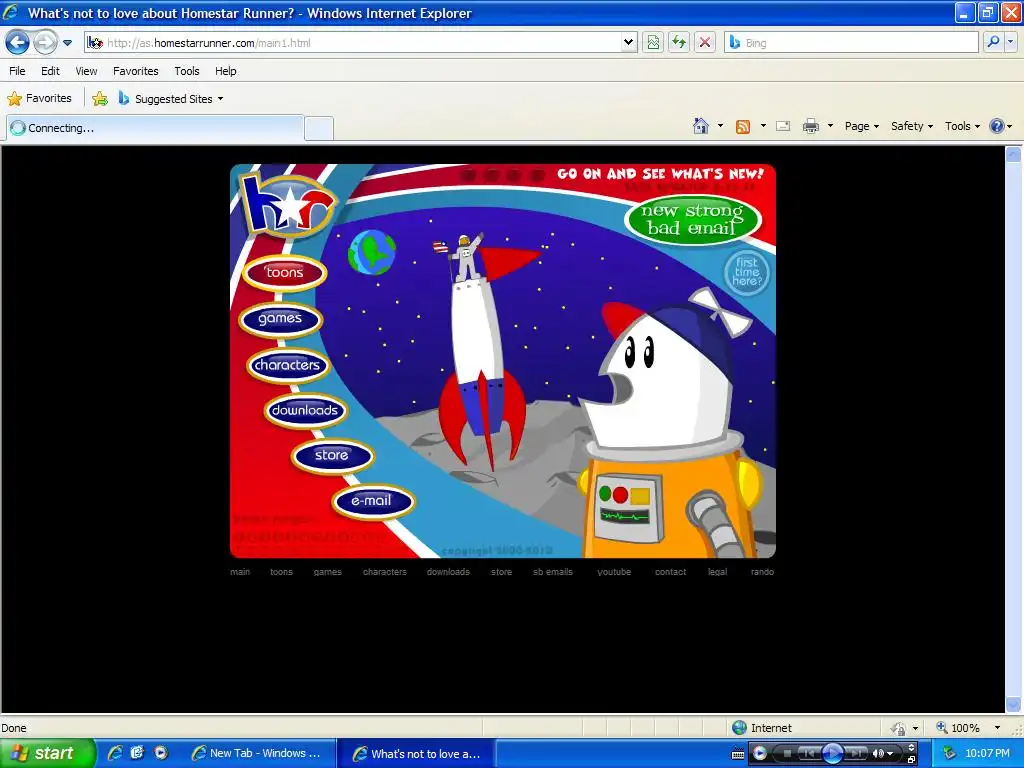The image size is (1024, 768).
Task: Click the new strong bad email button
Action: click(x=693, y=219)
